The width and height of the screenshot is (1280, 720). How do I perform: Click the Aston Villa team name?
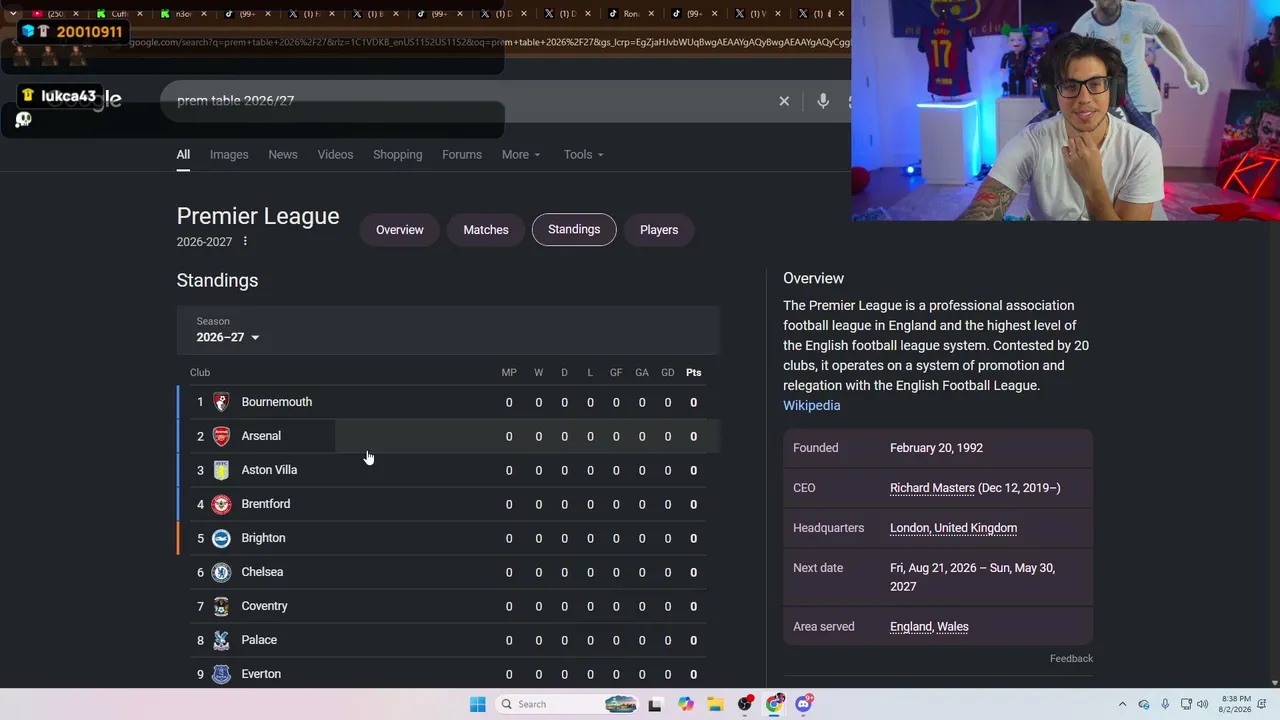pyautogui.click(x=269, y=470)
